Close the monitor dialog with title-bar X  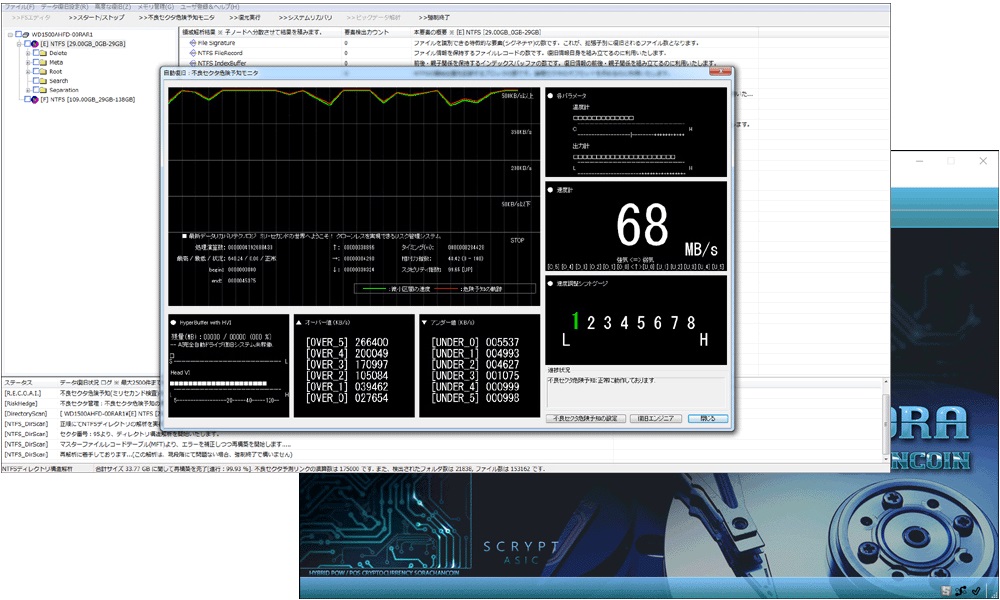[x=720, y=72]
